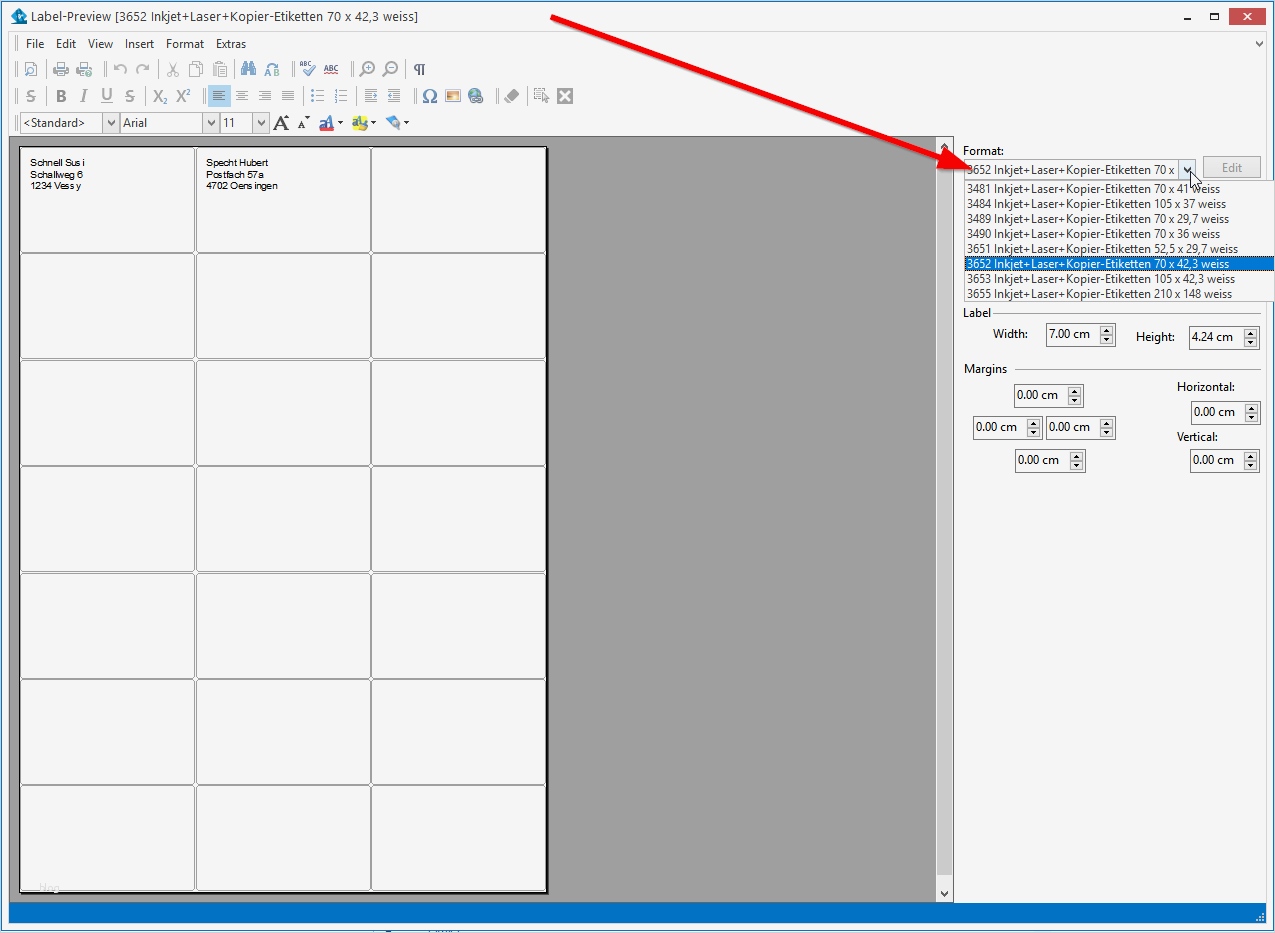Click the font color A icon

pyautogui.click(x=326, y=123)
